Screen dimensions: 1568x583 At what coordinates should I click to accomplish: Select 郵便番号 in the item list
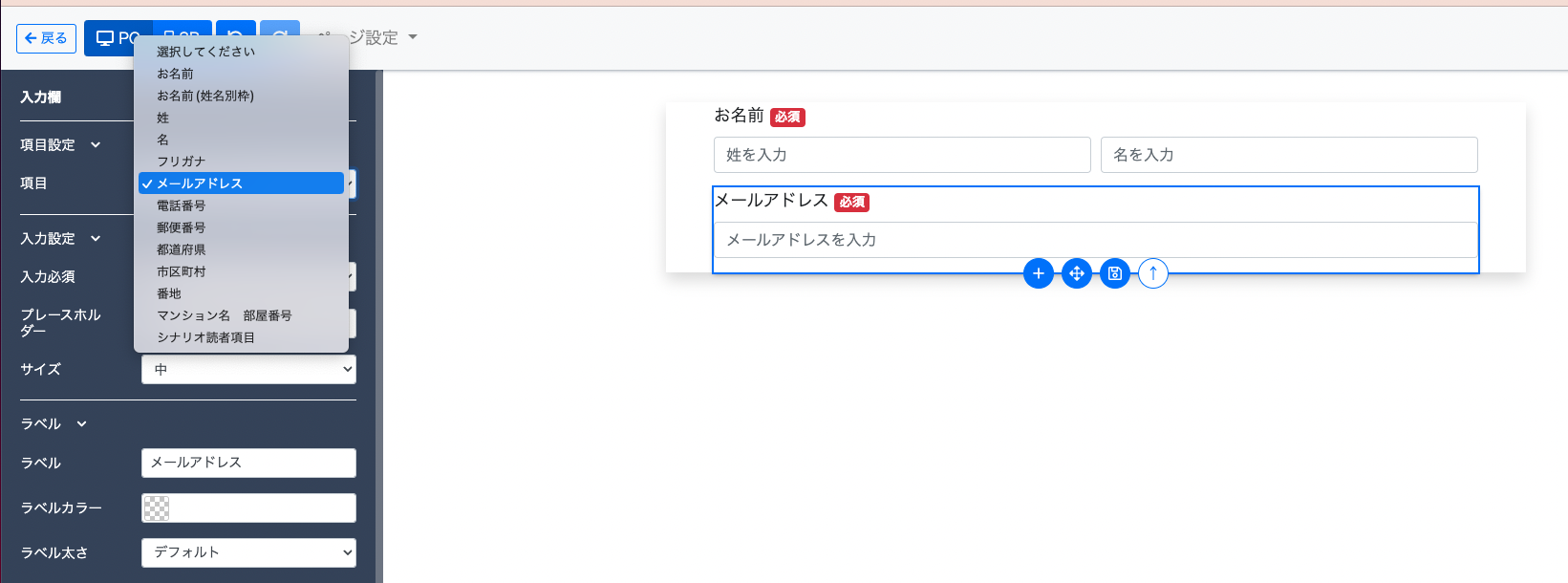[x=182, y=227]
